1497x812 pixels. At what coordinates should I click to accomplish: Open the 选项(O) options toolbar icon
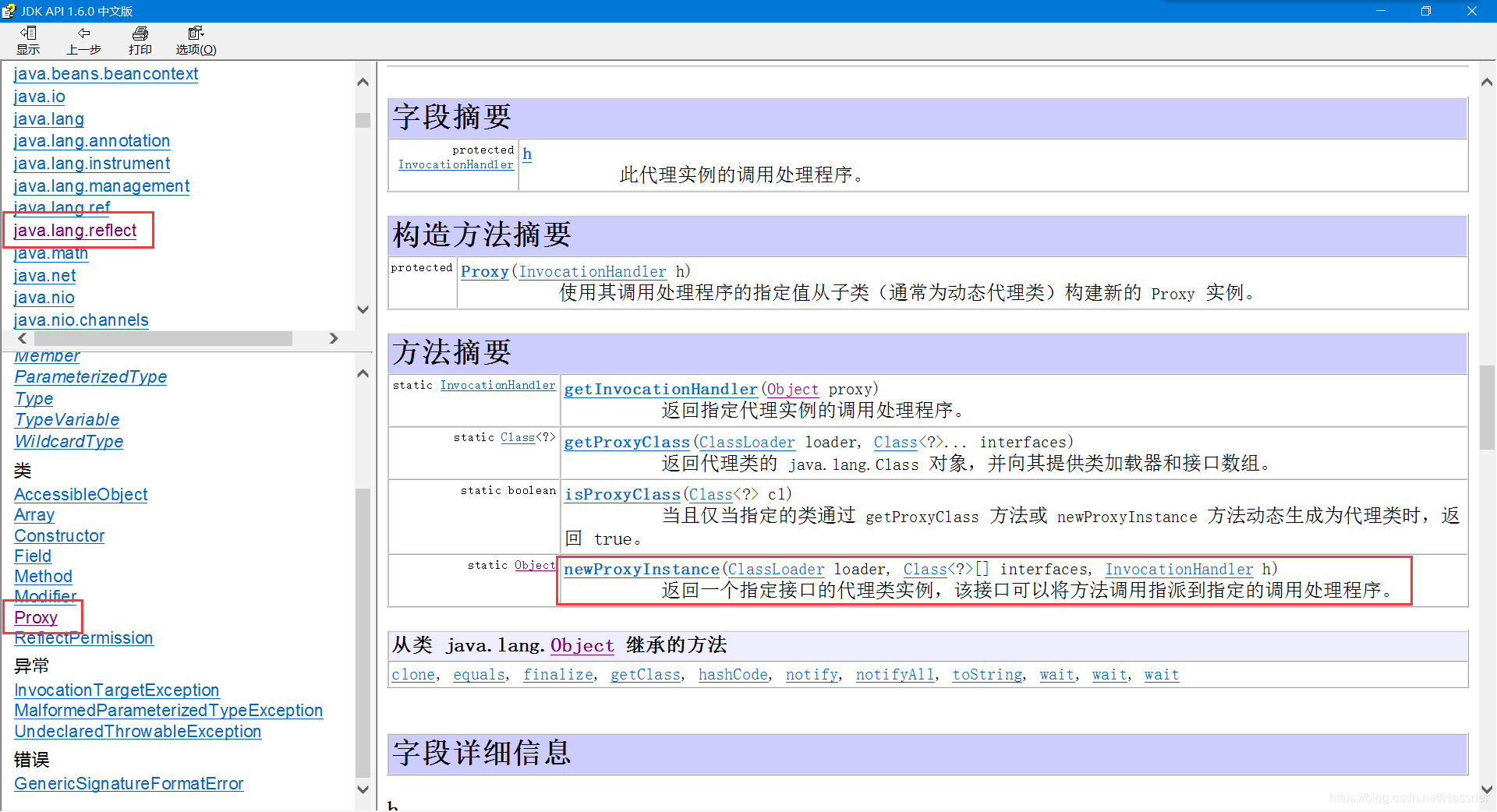tap(196, 41)
